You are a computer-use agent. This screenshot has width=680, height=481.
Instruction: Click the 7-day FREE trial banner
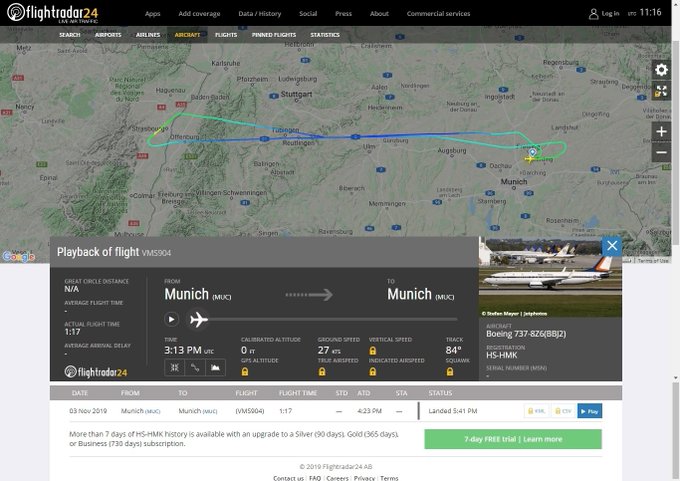[x=513, y=439]
